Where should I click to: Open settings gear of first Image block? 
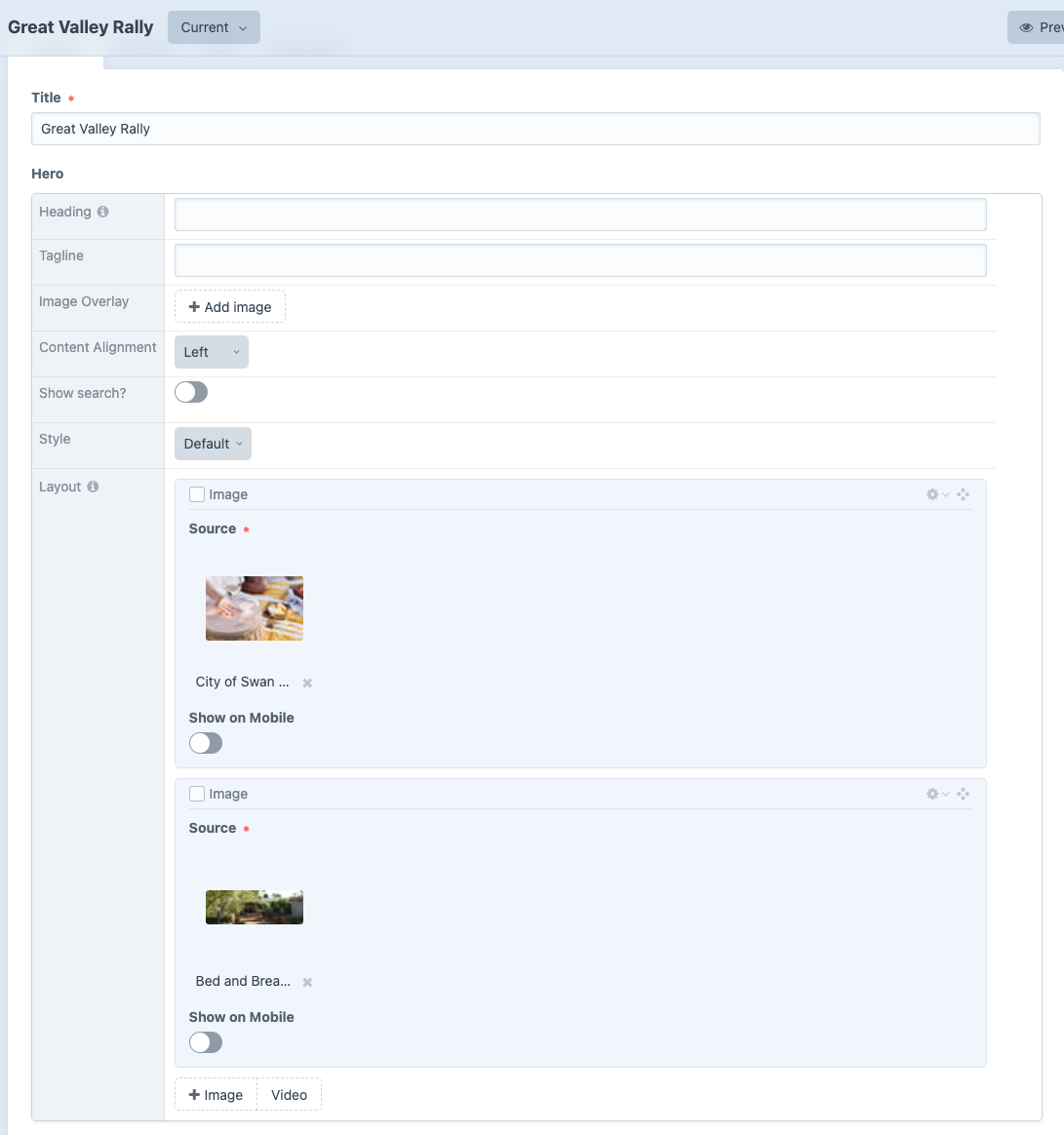tap(936, 494)
